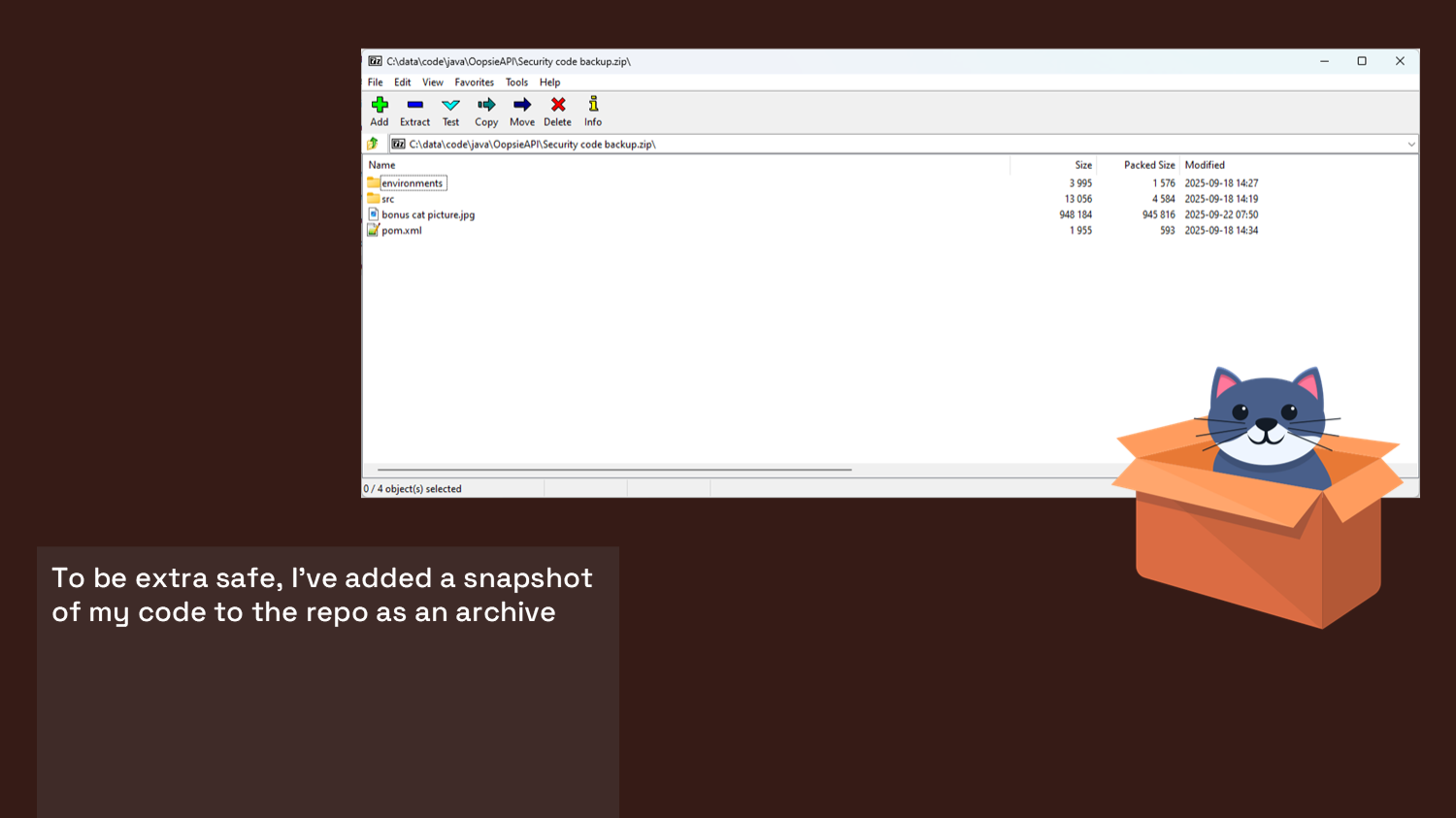Sort by the Packed Size column
The width and height of the screenshot is (1456, 818).
tap(1148, 165)
